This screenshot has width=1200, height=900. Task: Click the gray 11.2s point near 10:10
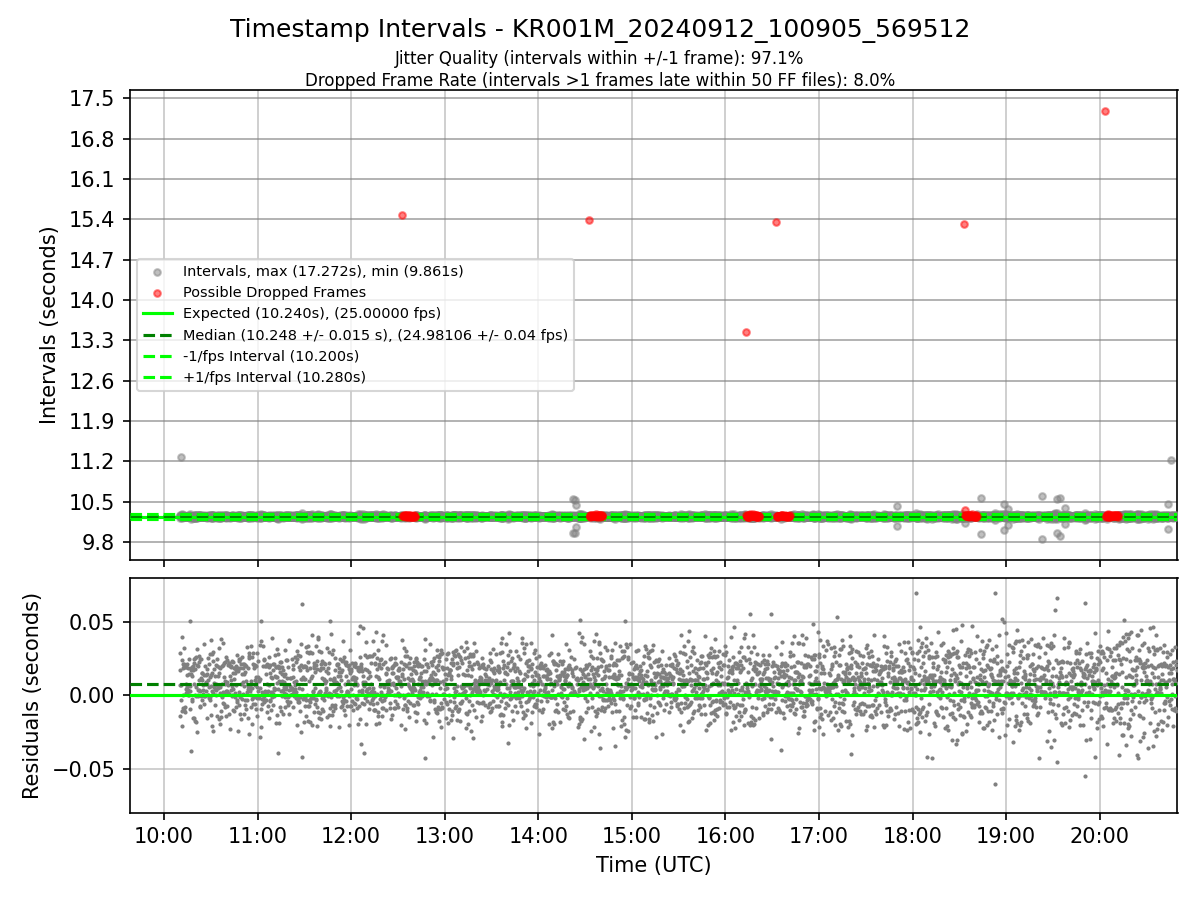[181, 457]
